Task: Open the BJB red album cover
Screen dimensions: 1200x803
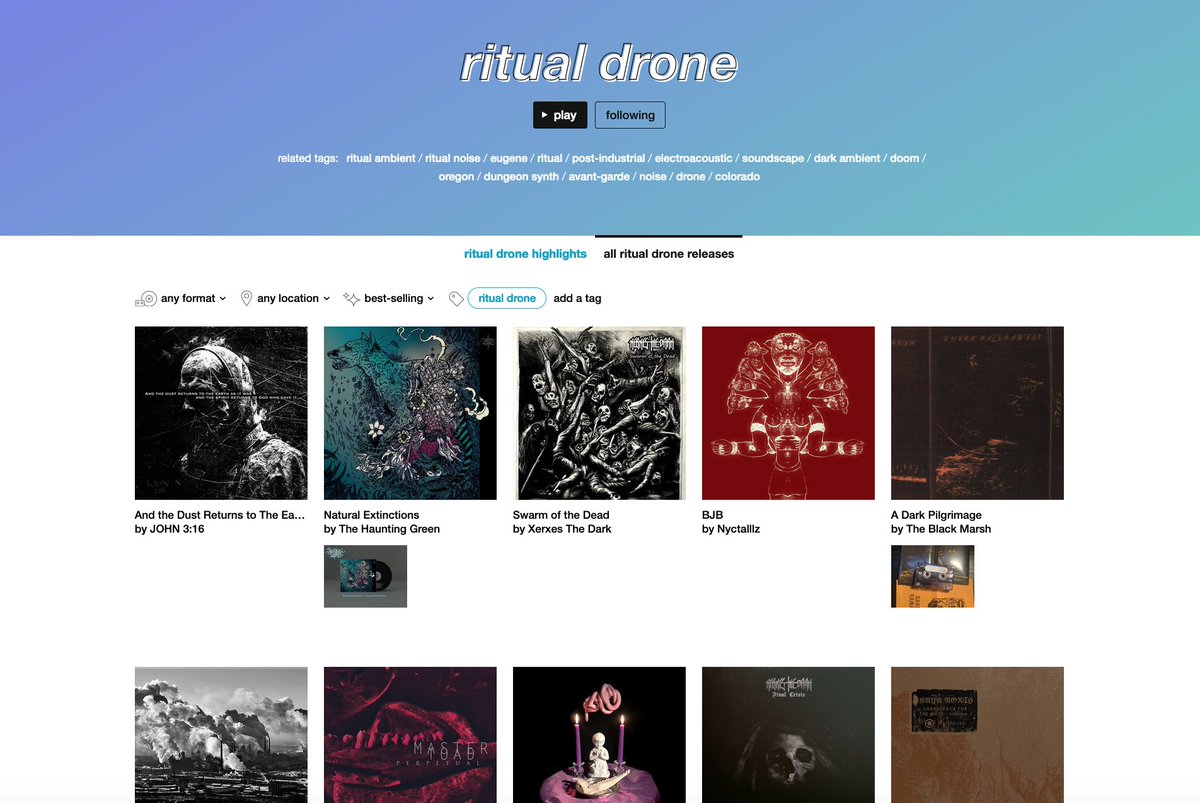Action: point(788,413)
